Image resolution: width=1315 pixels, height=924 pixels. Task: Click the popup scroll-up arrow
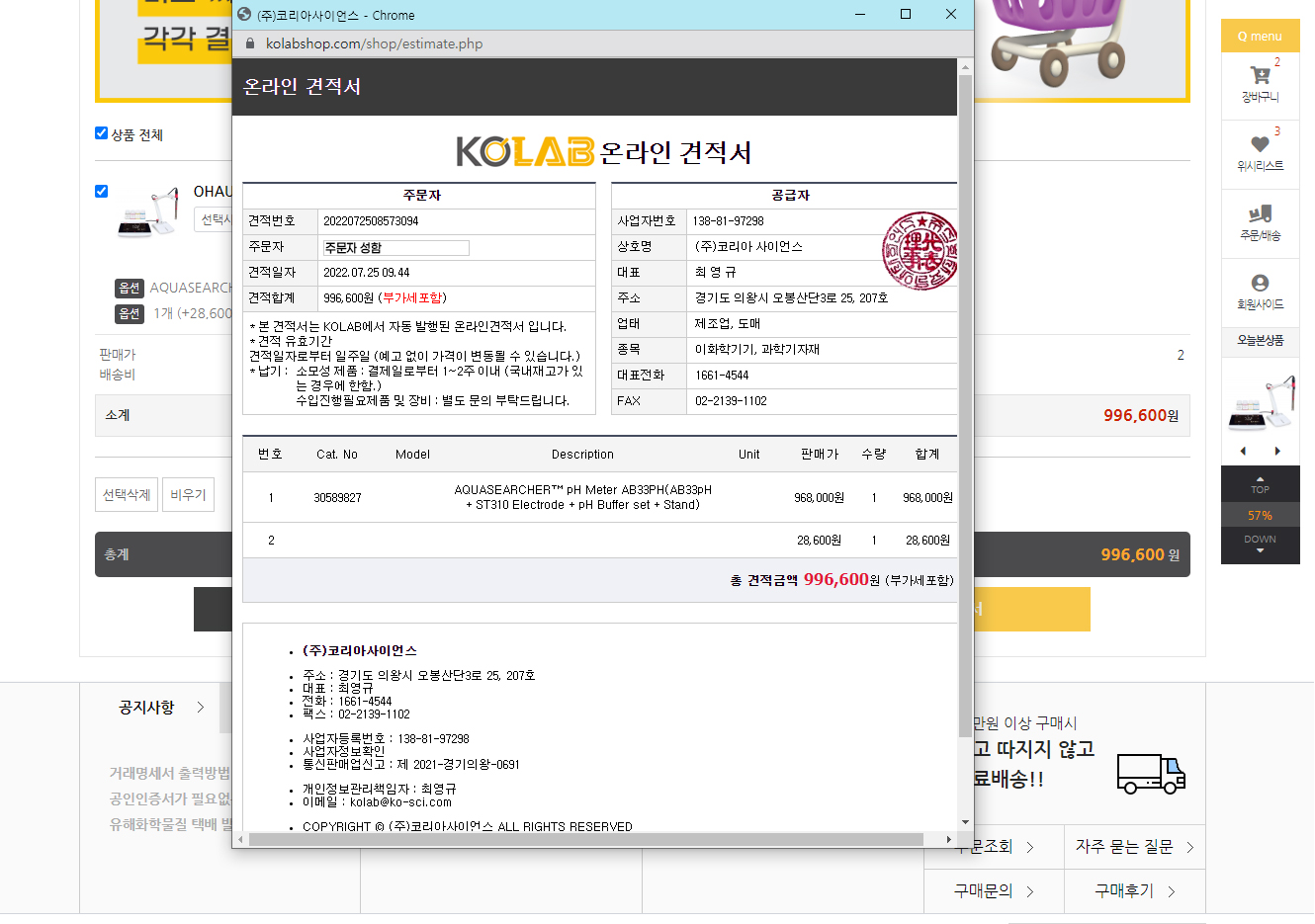point(965,66)
